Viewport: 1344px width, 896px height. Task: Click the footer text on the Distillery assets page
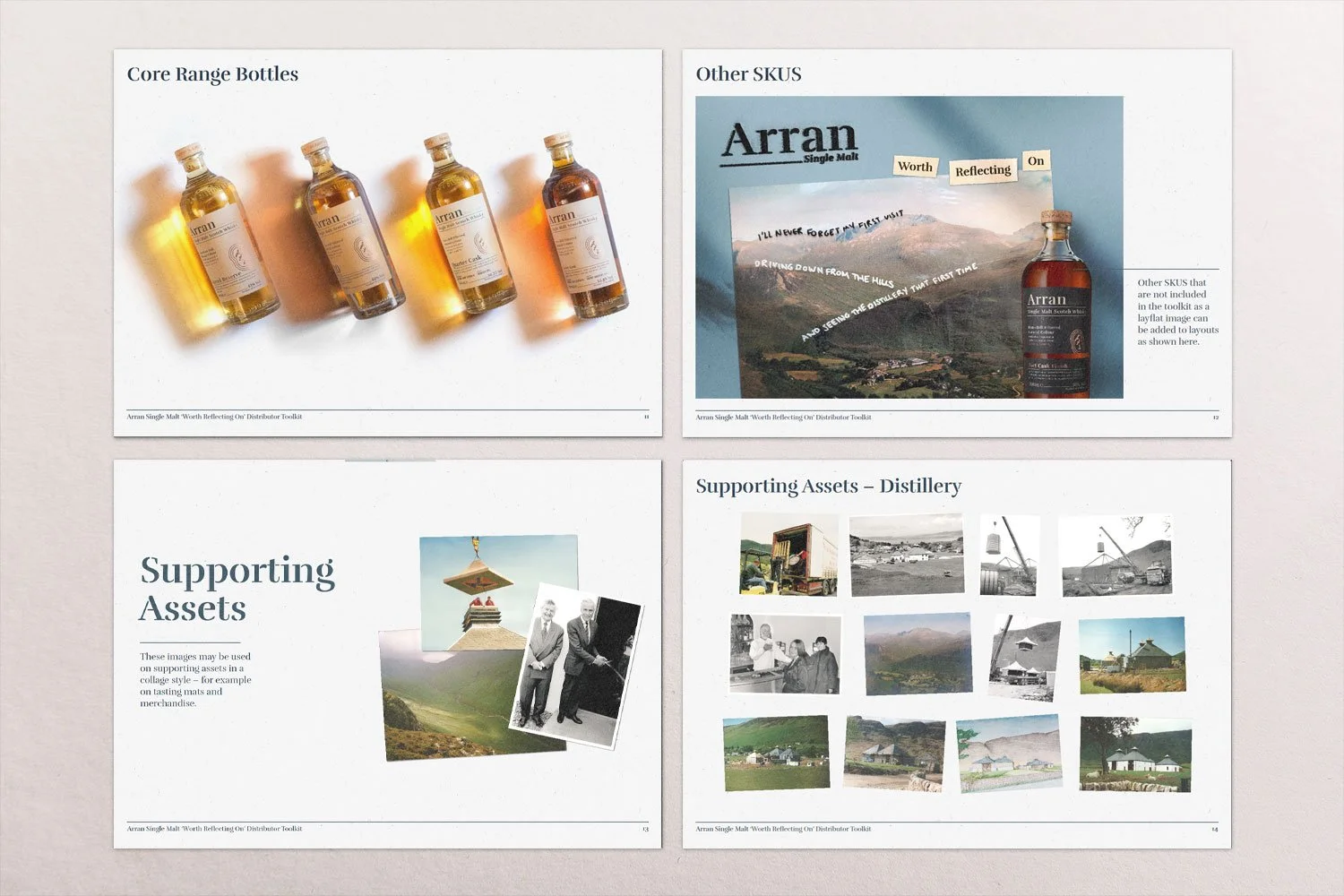[784, 829]
